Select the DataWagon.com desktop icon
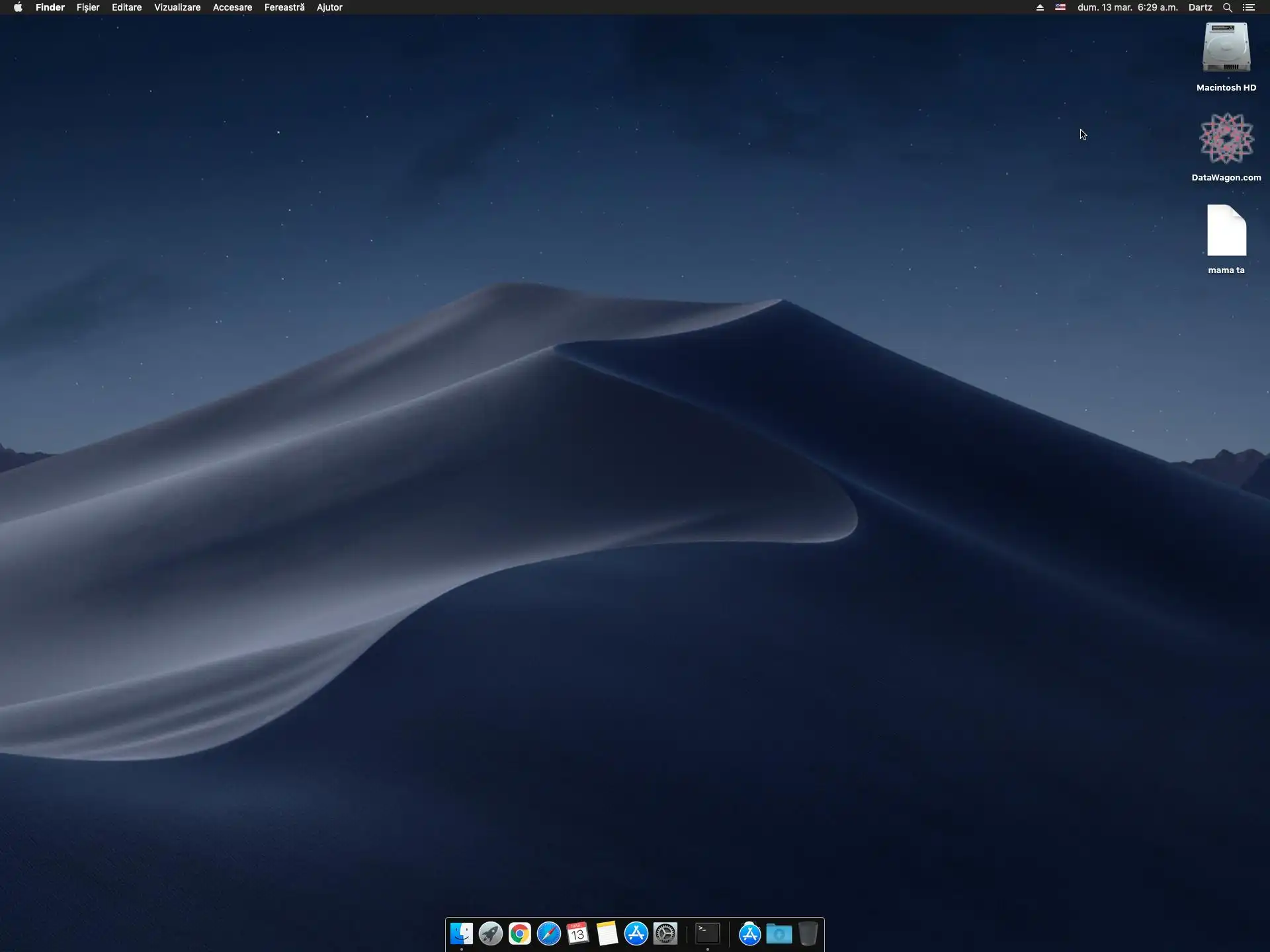This screenshot has height=952, width=1270. point(1226,139)
